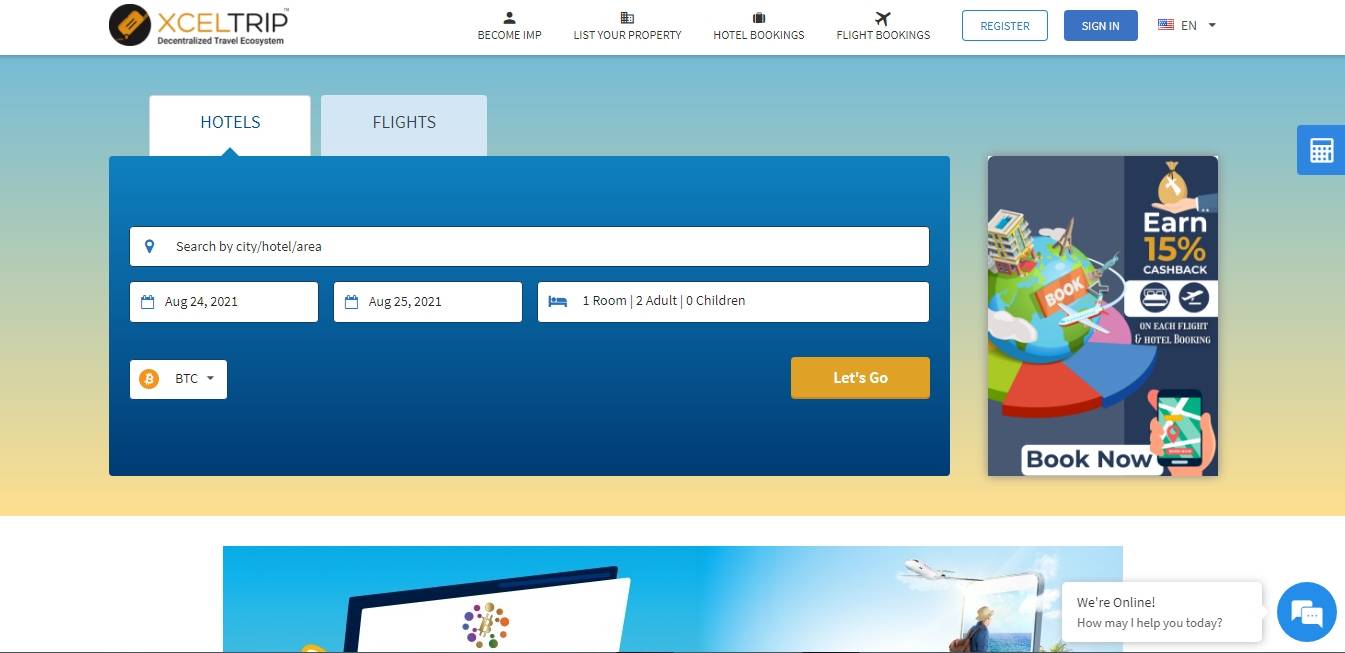The image size is (1345, 653).
Task: Click the Let's Go search button
Action: click(860, 378)
